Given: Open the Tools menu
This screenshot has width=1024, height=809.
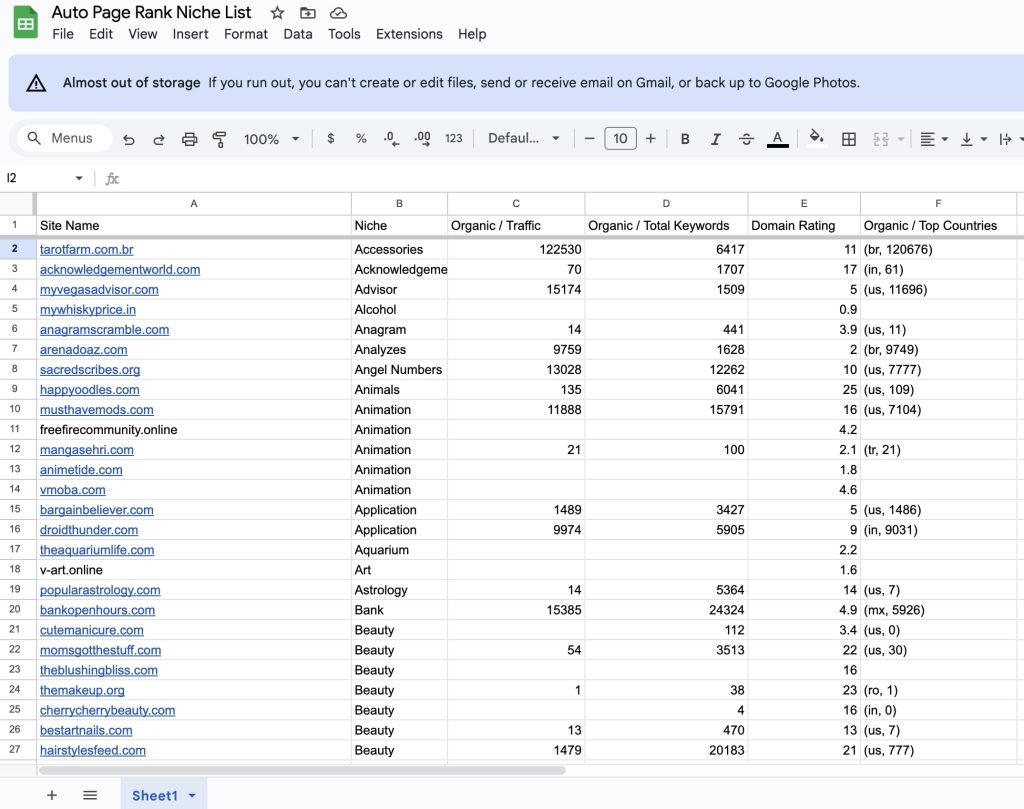Looking at the screenshot, I should (344, 34).
